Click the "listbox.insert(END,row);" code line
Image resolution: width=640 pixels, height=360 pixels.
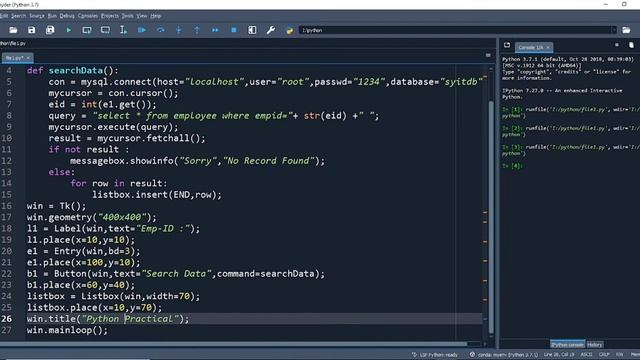(x=157, y=195)
